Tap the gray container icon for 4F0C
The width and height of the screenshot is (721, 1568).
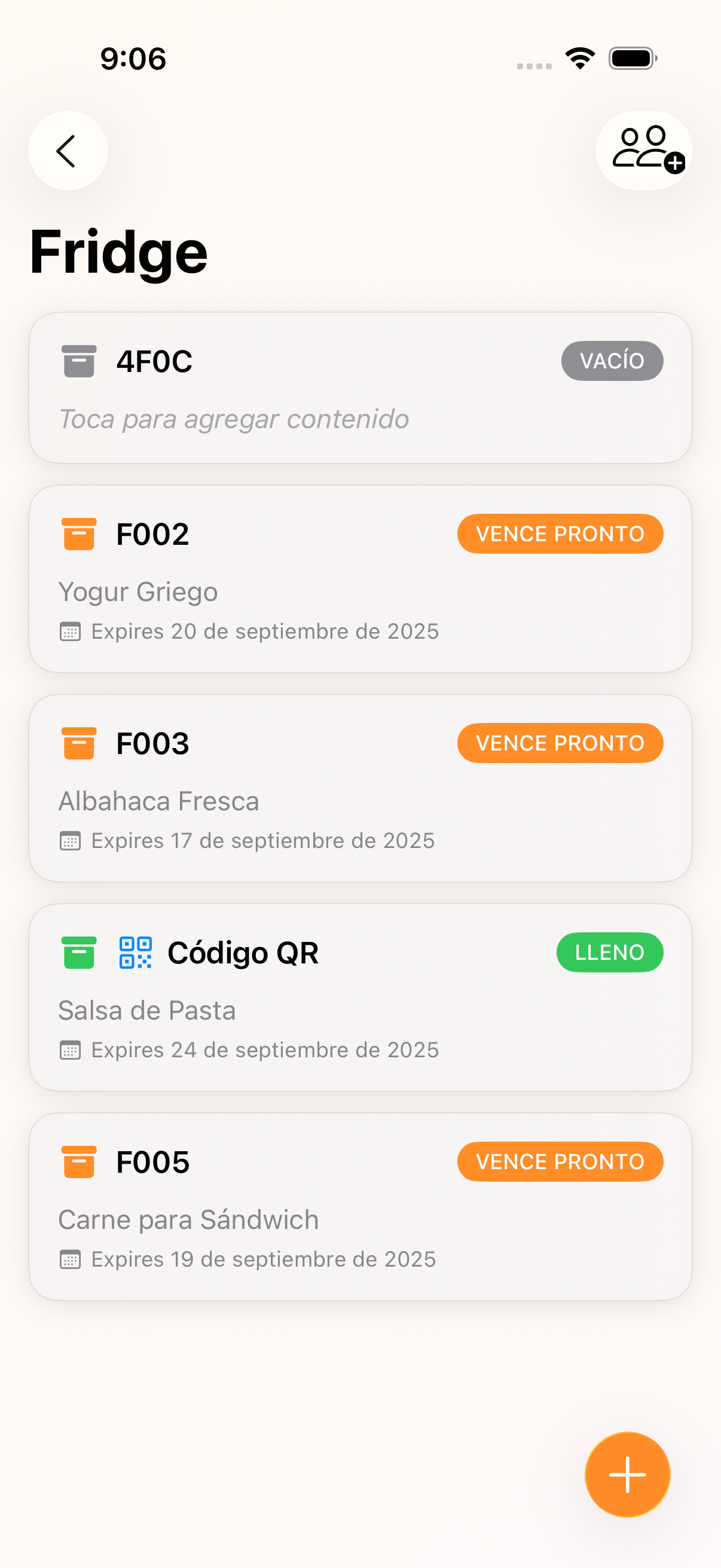pos(78,361)
